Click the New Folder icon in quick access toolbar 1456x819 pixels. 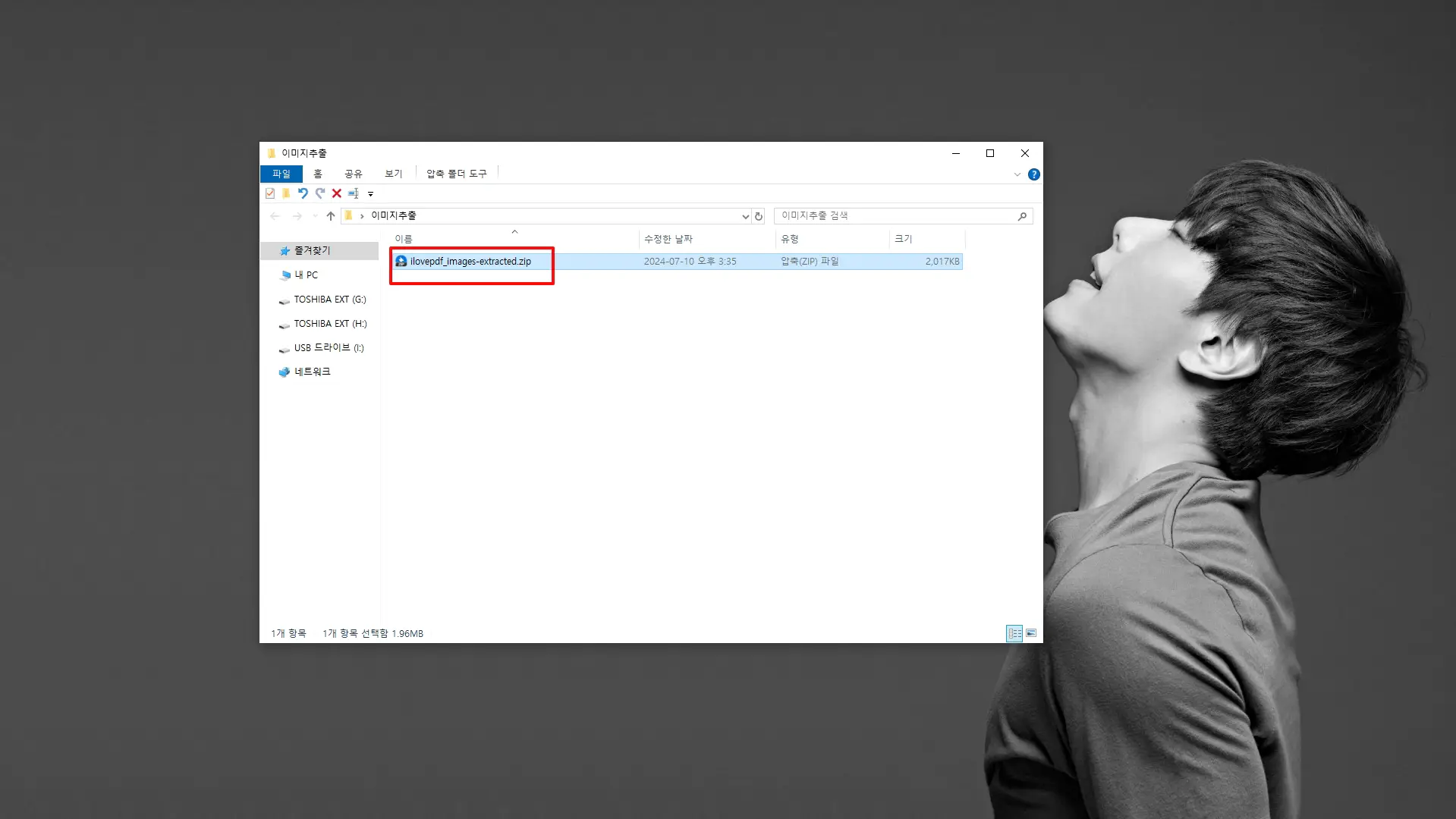point(286,193)
